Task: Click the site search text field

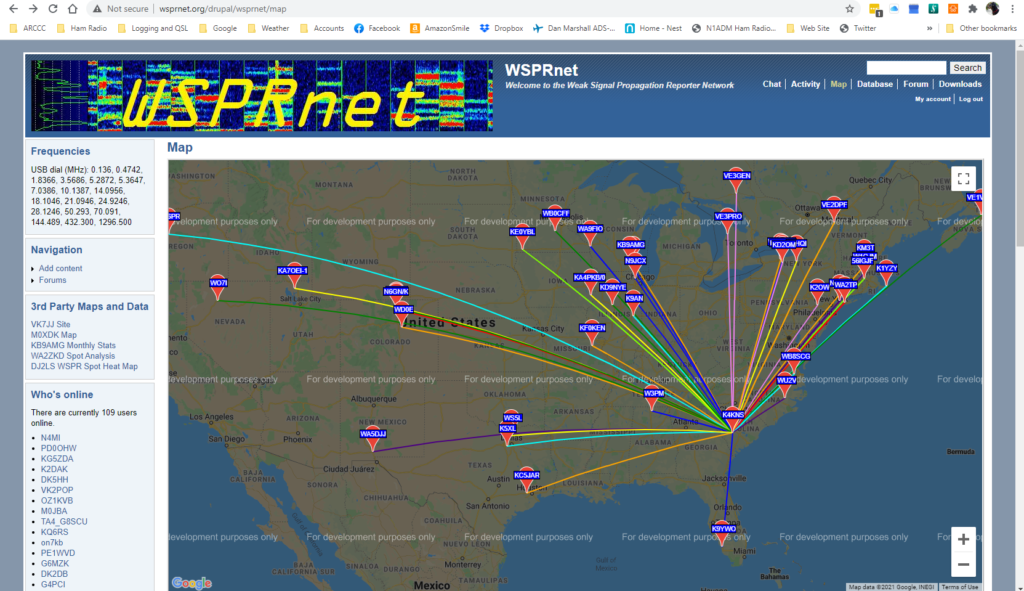Action: (x=906, y=68)
